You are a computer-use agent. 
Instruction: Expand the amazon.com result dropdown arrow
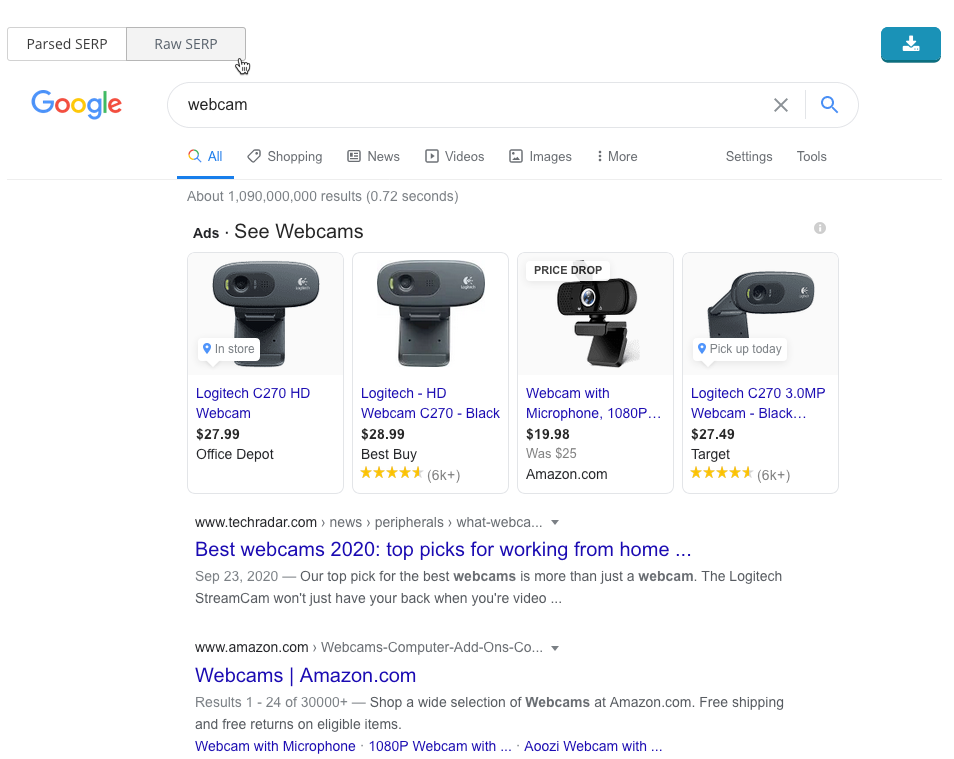pos(555,648)
